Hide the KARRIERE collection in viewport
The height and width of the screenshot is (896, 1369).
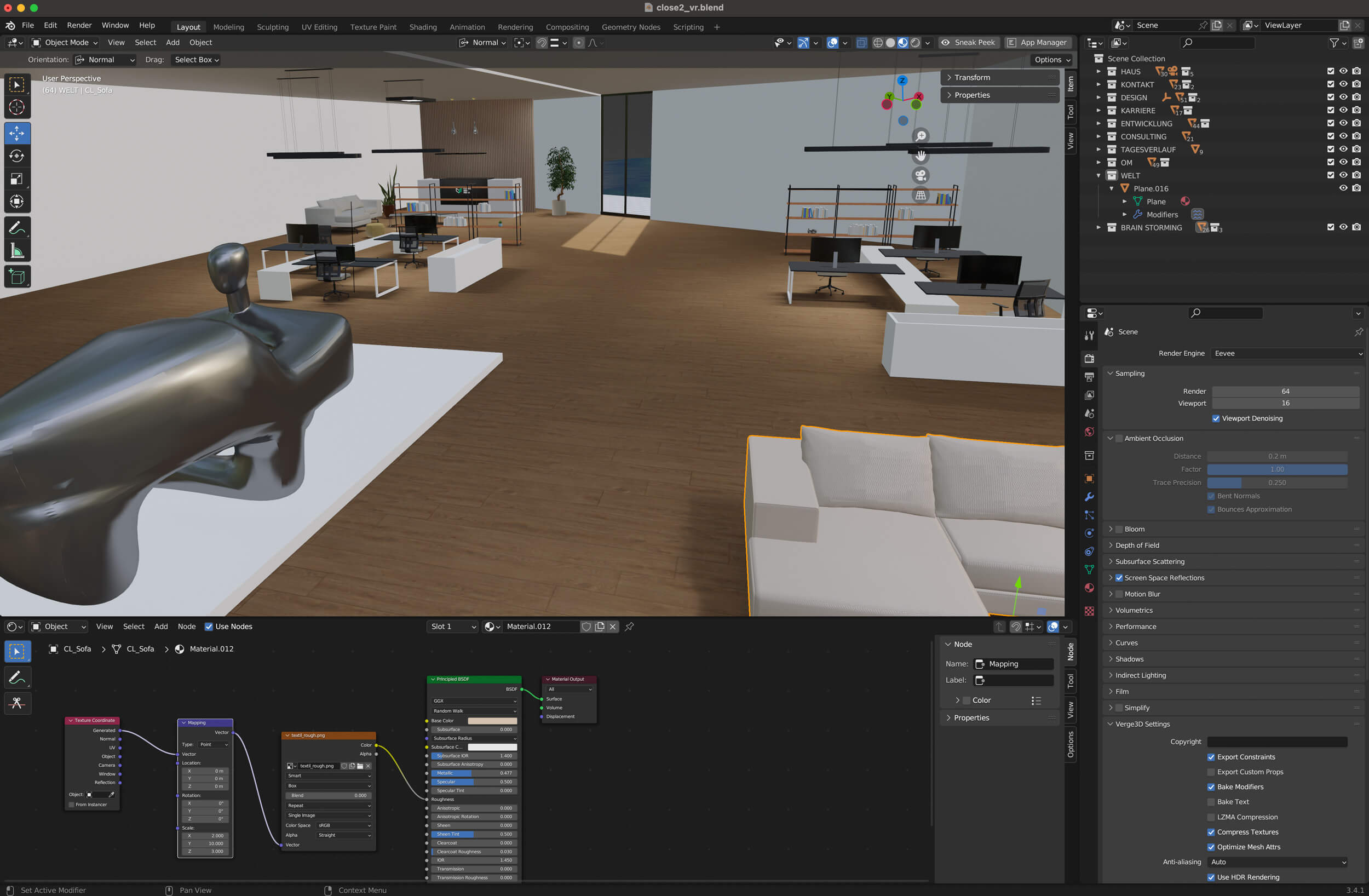1343,111
